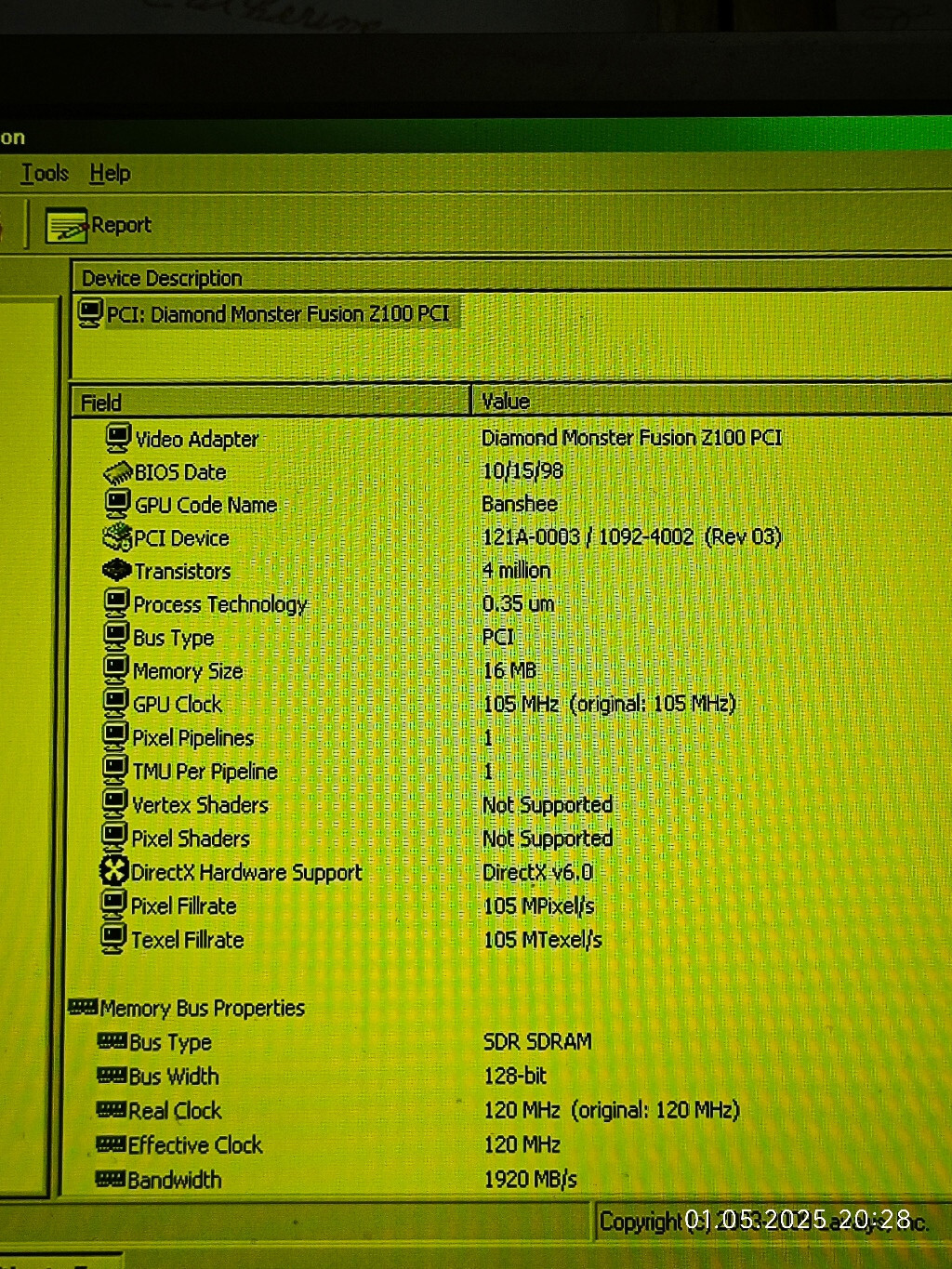Screen dimensions: 952x1269
Task: Click the TMU Per Pipeline icon
Action: 115,771
